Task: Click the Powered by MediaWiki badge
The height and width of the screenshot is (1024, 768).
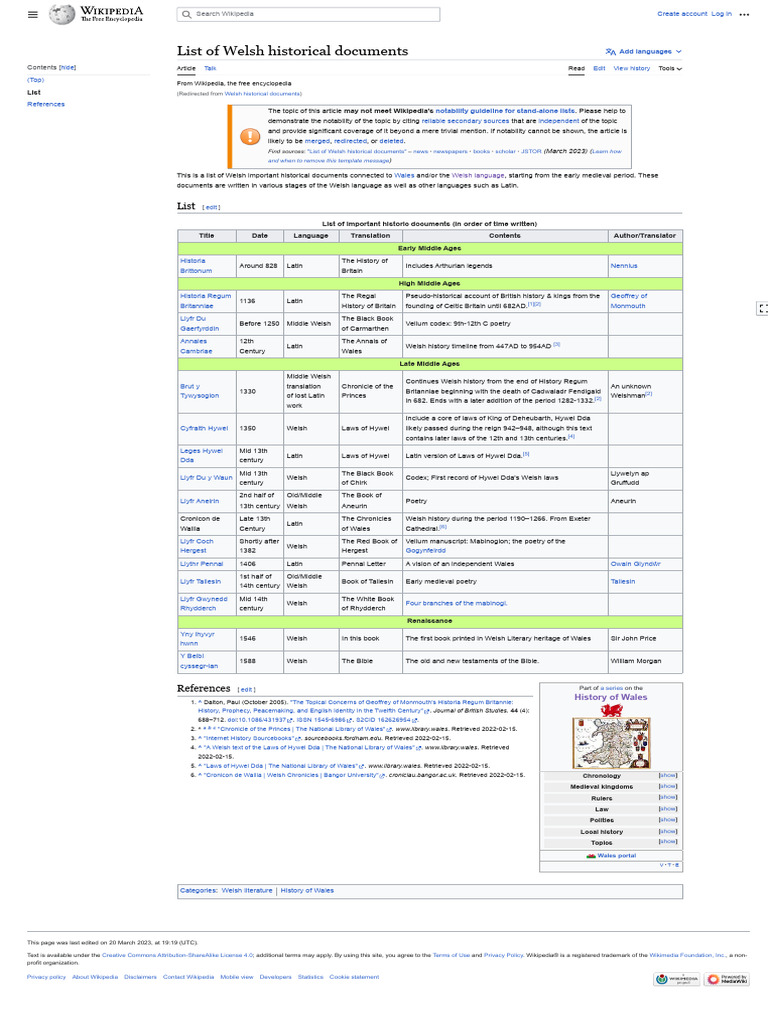Action: click(726, 979)
